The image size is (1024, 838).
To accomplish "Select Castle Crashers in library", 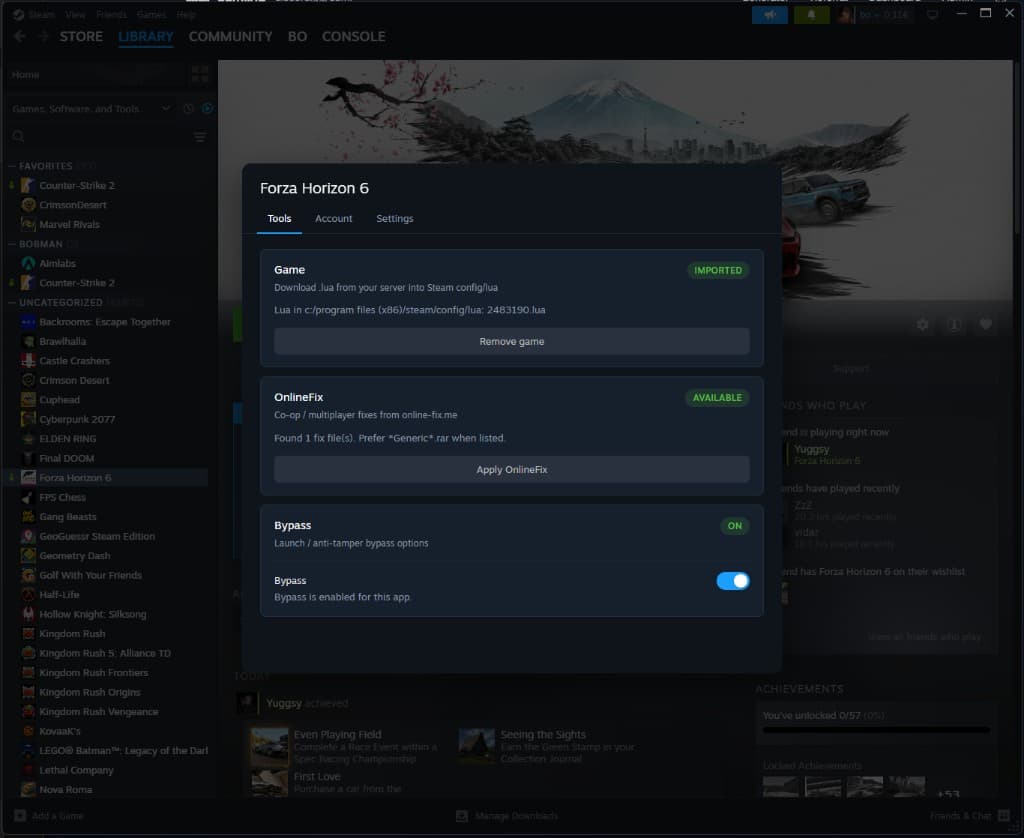I will 74,361.
